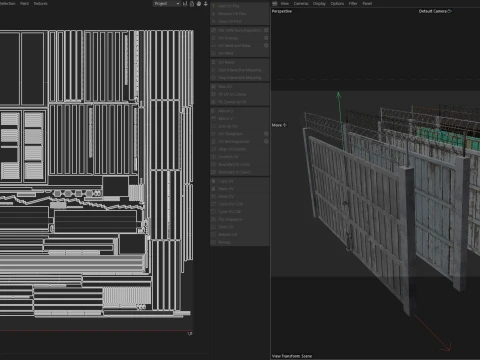The height and width of the screenshot is (360, 480).
Task: Open the Paint menu in UV editor
Action: point(24,3)
